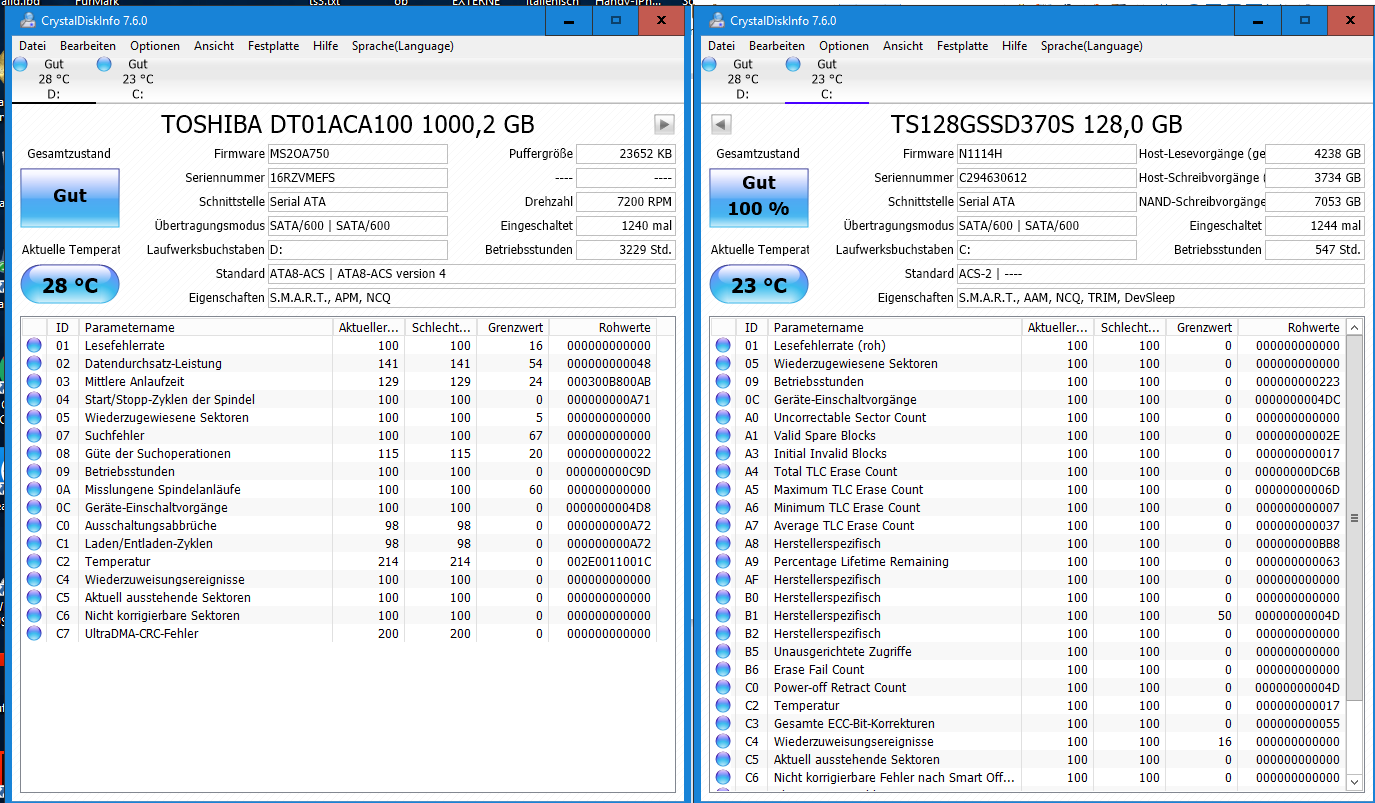1375x803 pixels.
Task: Click status orb beside Uncorrectable Sector Count
Action: tap(723, 417)
